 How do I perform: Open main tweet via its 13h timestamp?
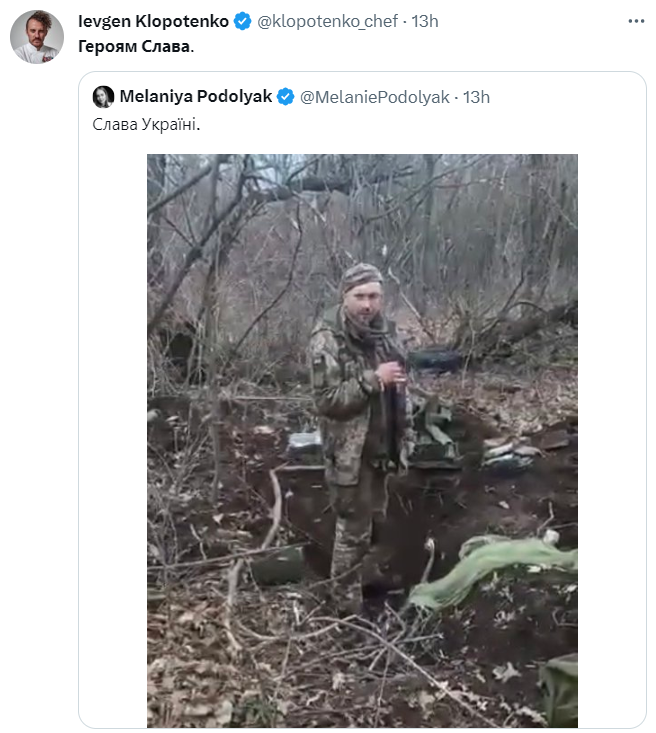click(425, 21)
